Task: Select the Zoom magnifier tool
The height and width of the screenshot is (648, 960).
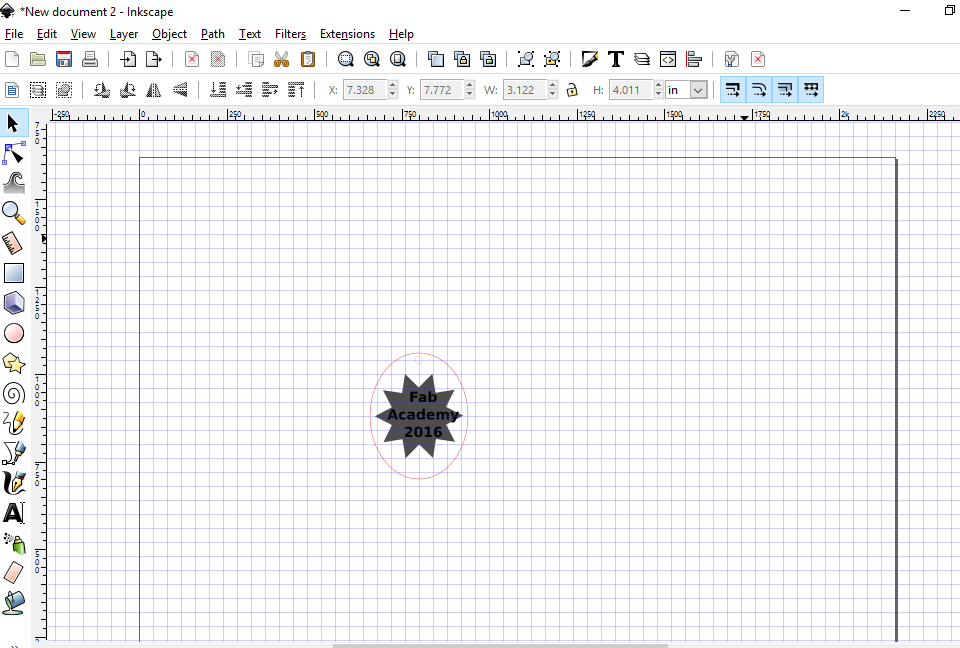Action: click(x=13, y=213)
